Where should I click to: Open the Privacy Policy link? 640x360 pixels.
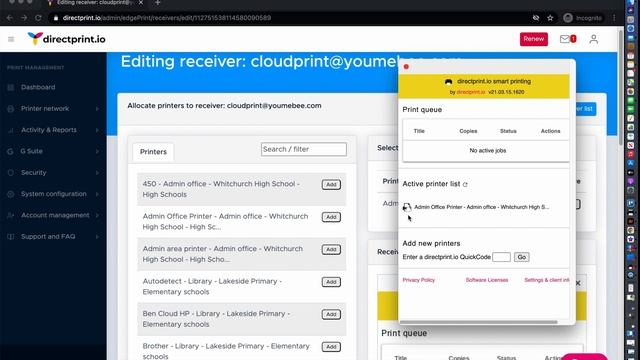coord(418,280)
